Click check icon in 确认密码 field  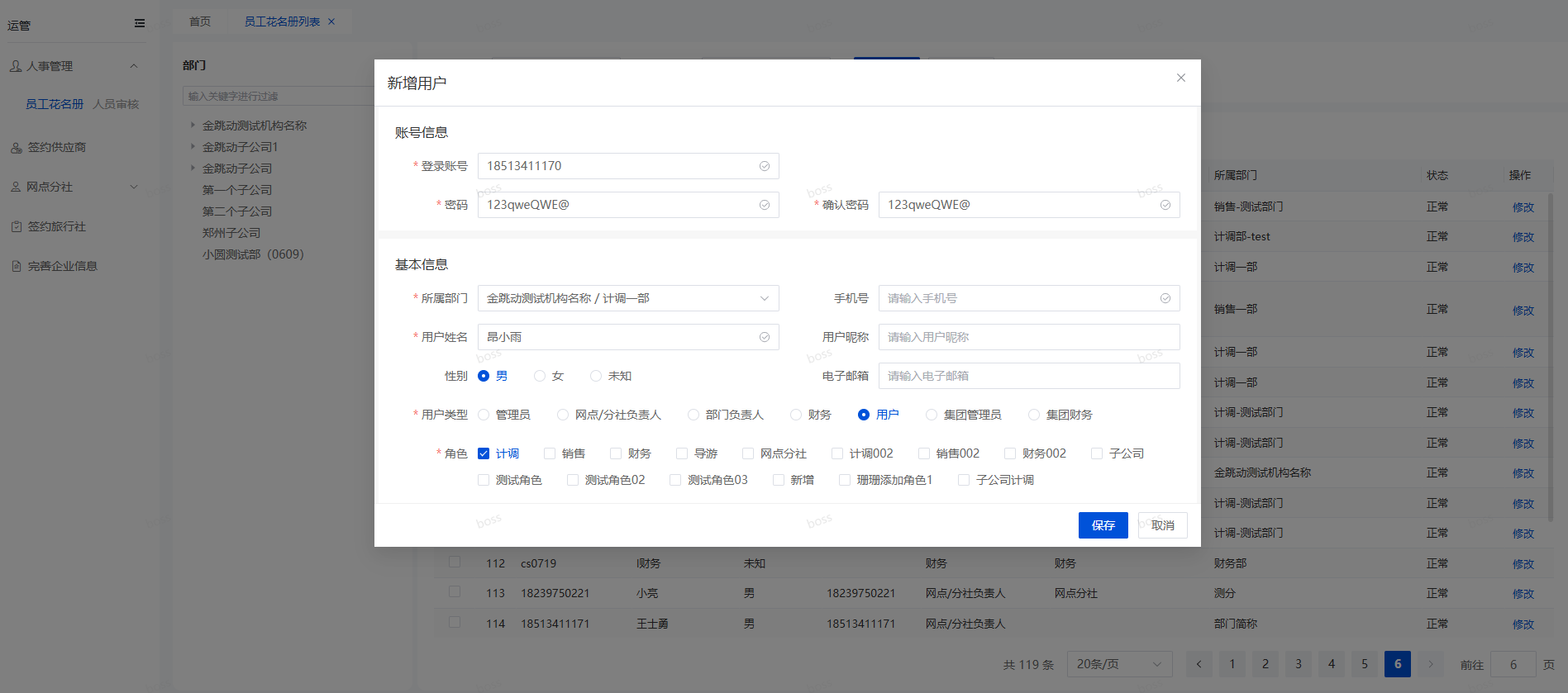(x=1165, y=205)
